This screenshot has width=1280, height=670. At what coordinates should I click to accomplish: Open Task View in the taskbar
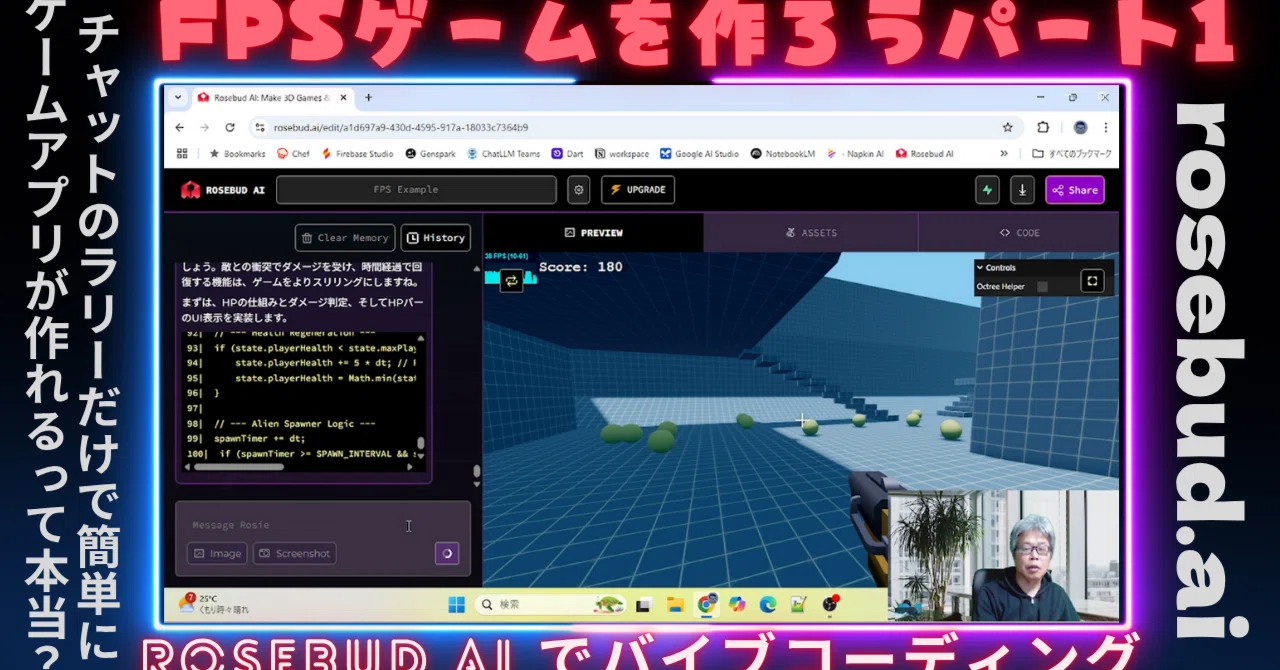click(x=644, y=604)
